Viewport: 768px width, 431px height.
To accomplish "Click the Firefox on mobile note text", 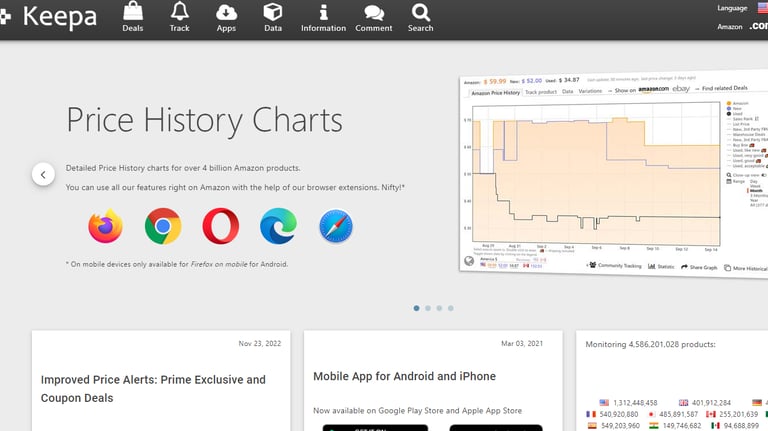I will point(177,264).
